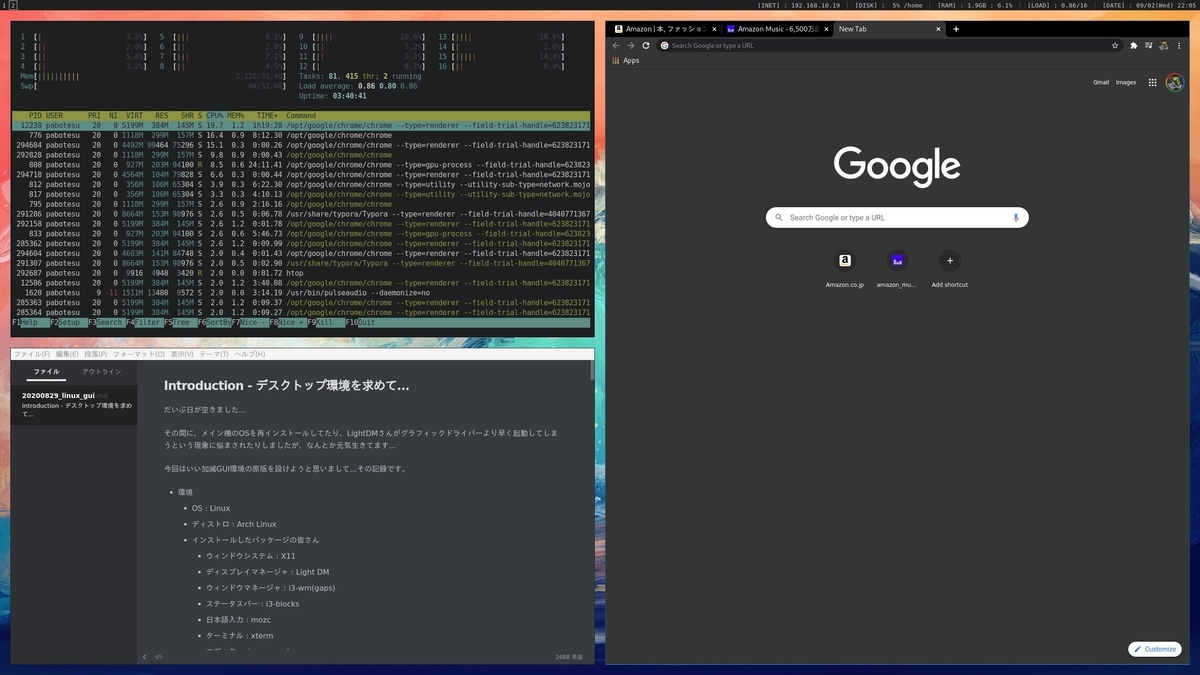Bookmark this page with the star icon
This screenshot has height=675, width=1200.
point(1115,45)
